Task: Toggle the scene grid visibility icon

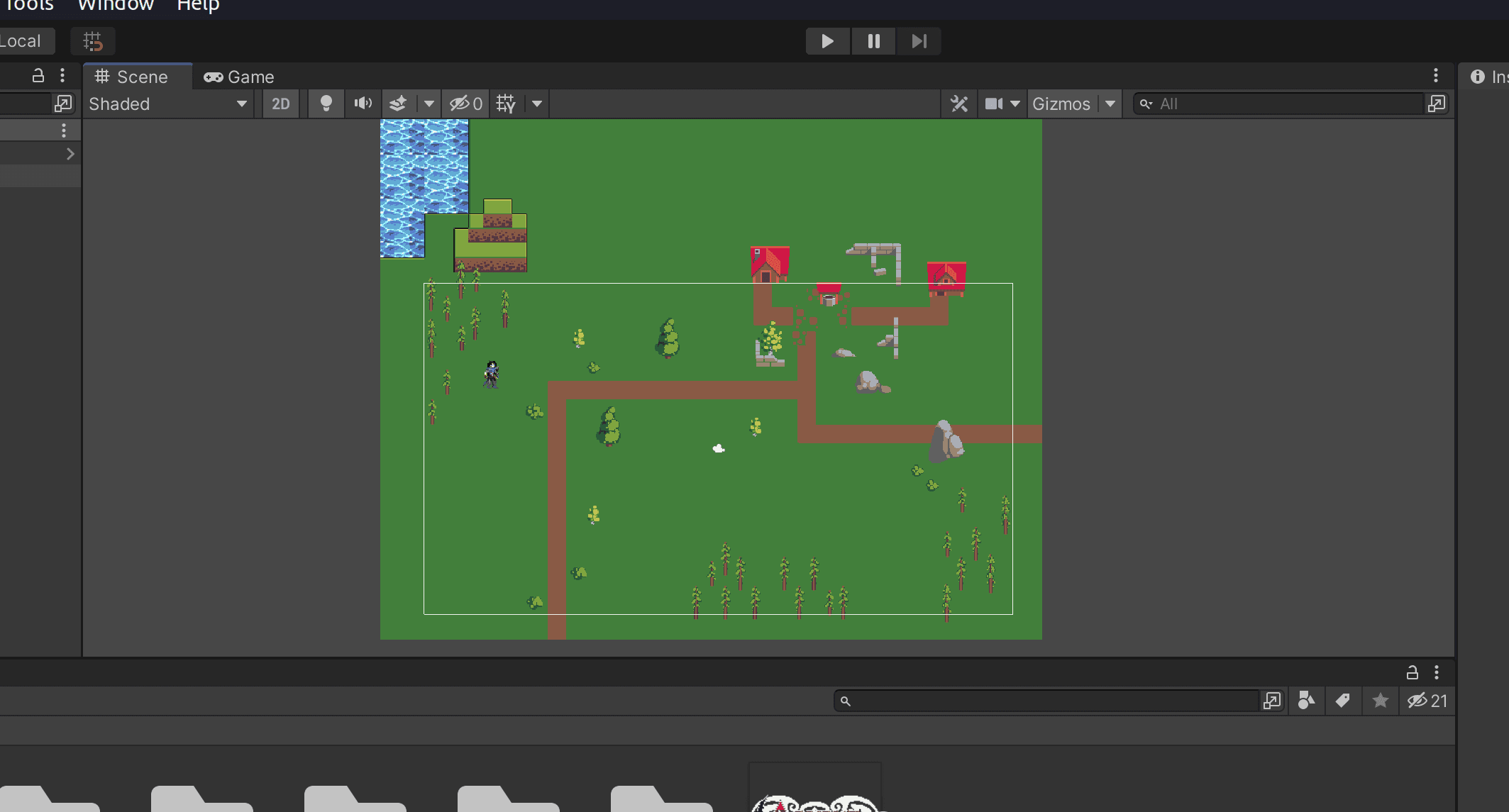Action: click(x=506, y=104)
